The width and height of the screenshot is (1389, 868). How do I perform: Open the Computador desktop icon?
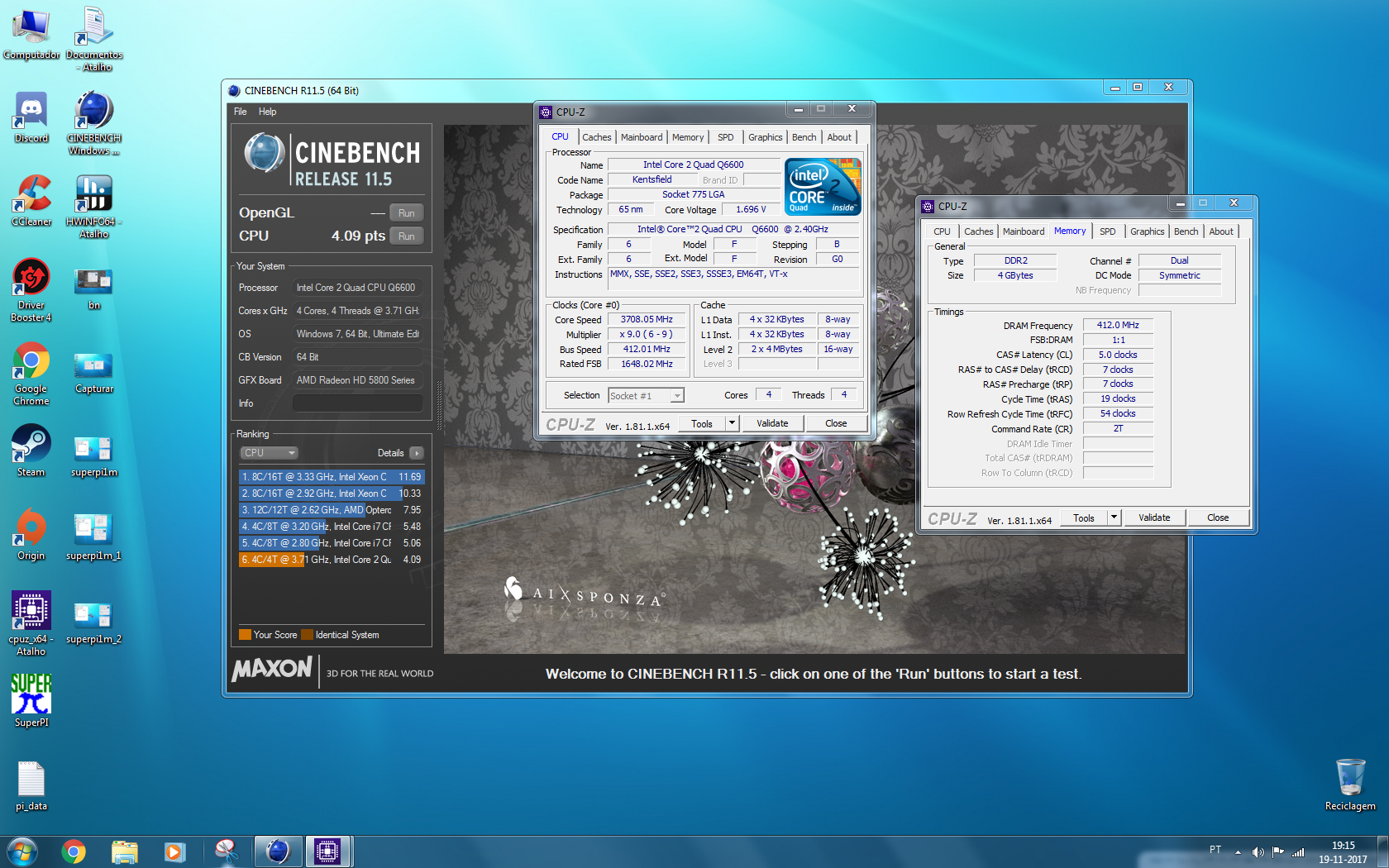tap(31, 34)
